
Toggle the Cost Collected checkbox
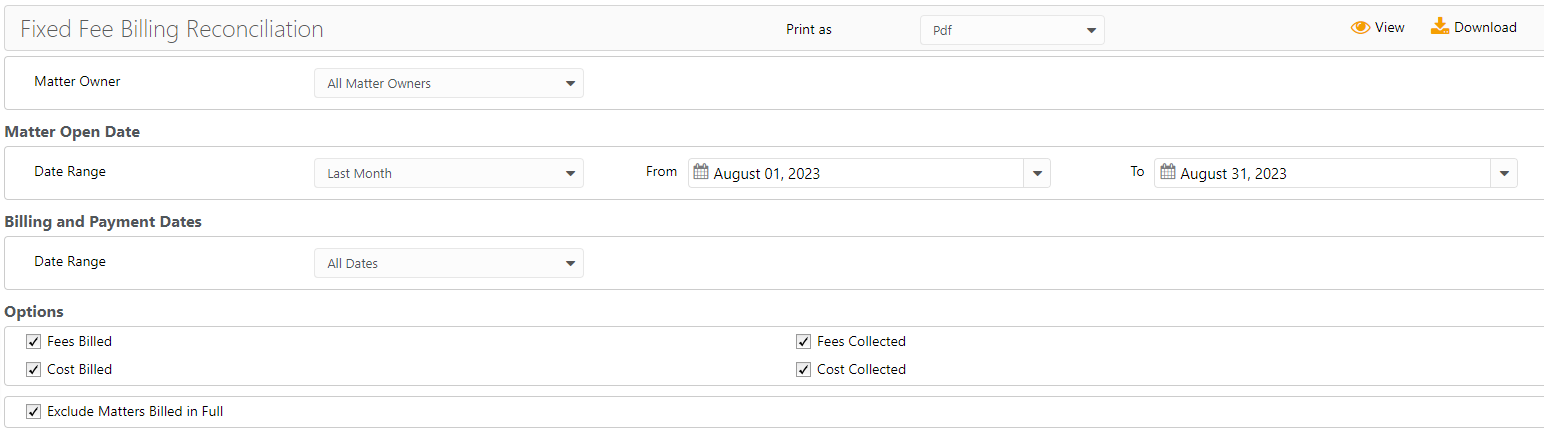(x=803, y=370)
